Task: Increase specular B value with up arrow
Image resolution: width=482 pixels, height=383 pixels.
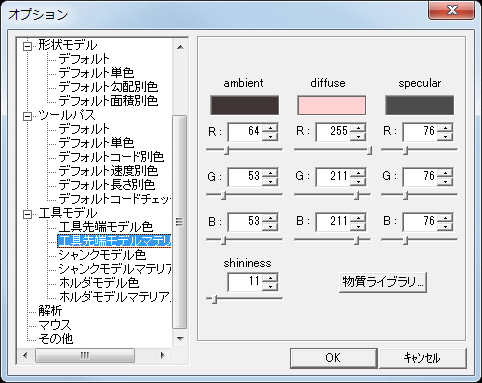Action: coord(445,218)
